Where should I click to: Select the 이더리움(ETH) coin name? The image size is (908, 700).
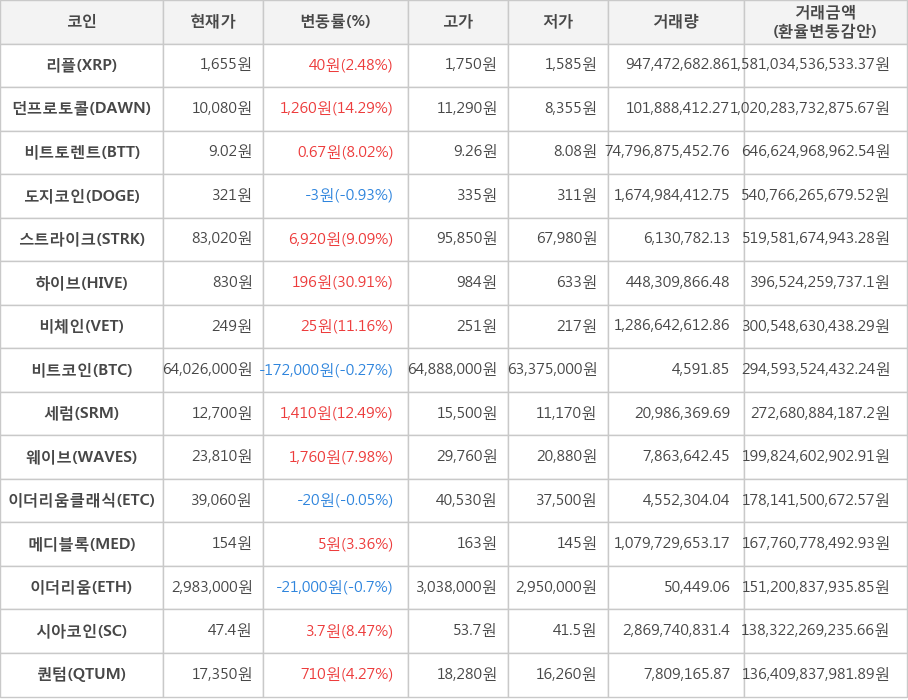(x=81, y=587)
